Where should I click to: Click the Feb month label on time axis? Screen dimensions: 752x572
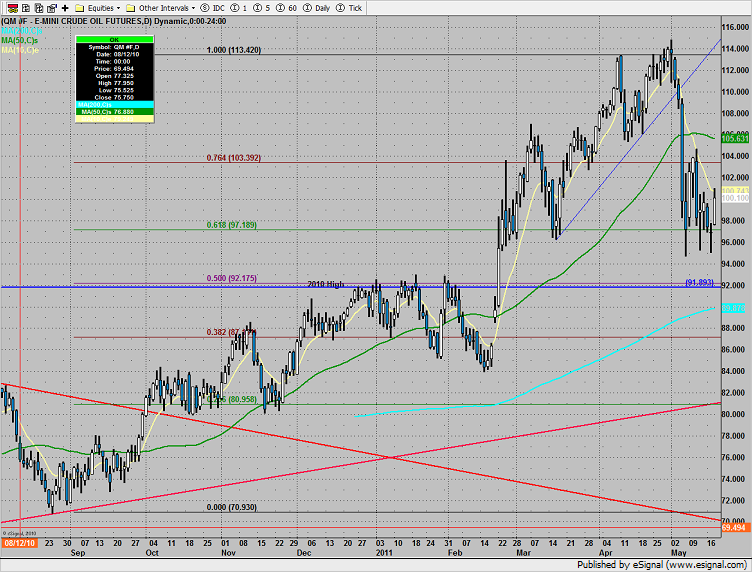coord(455,553)
